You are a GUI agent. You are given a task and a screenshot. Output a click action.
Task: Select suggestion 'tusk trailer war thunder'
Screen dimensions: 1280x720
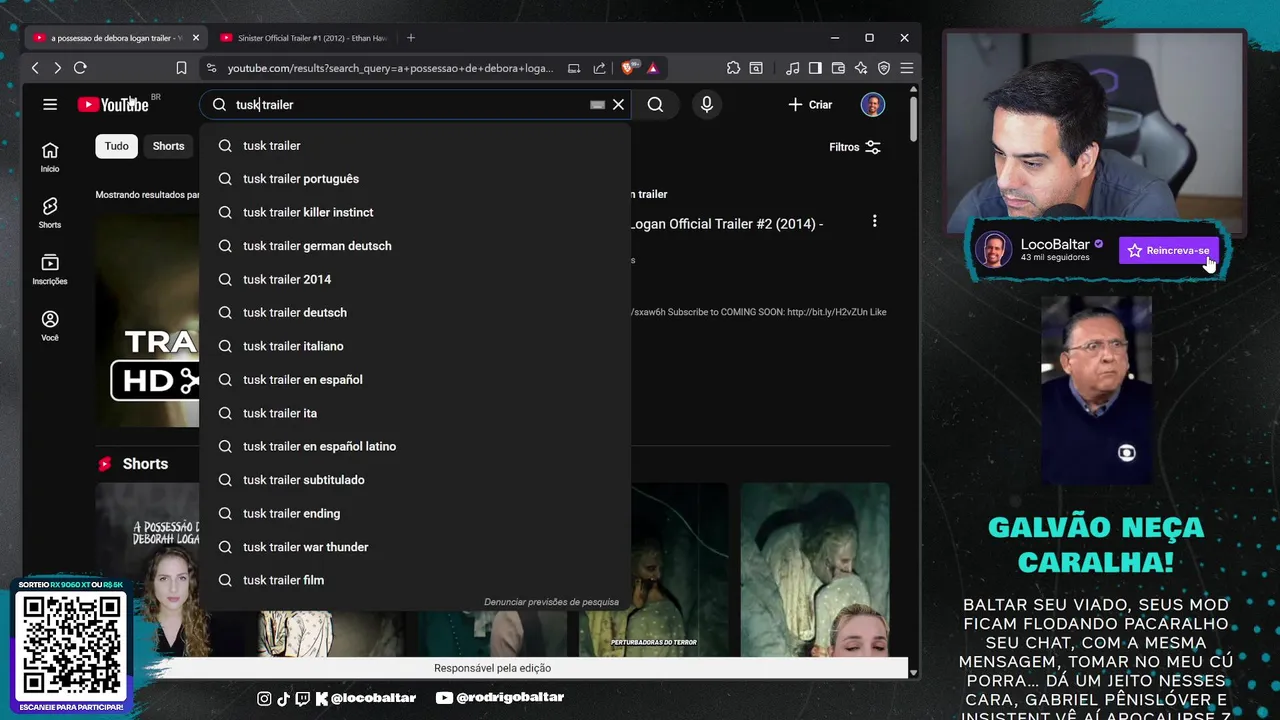tap(415, 547)
